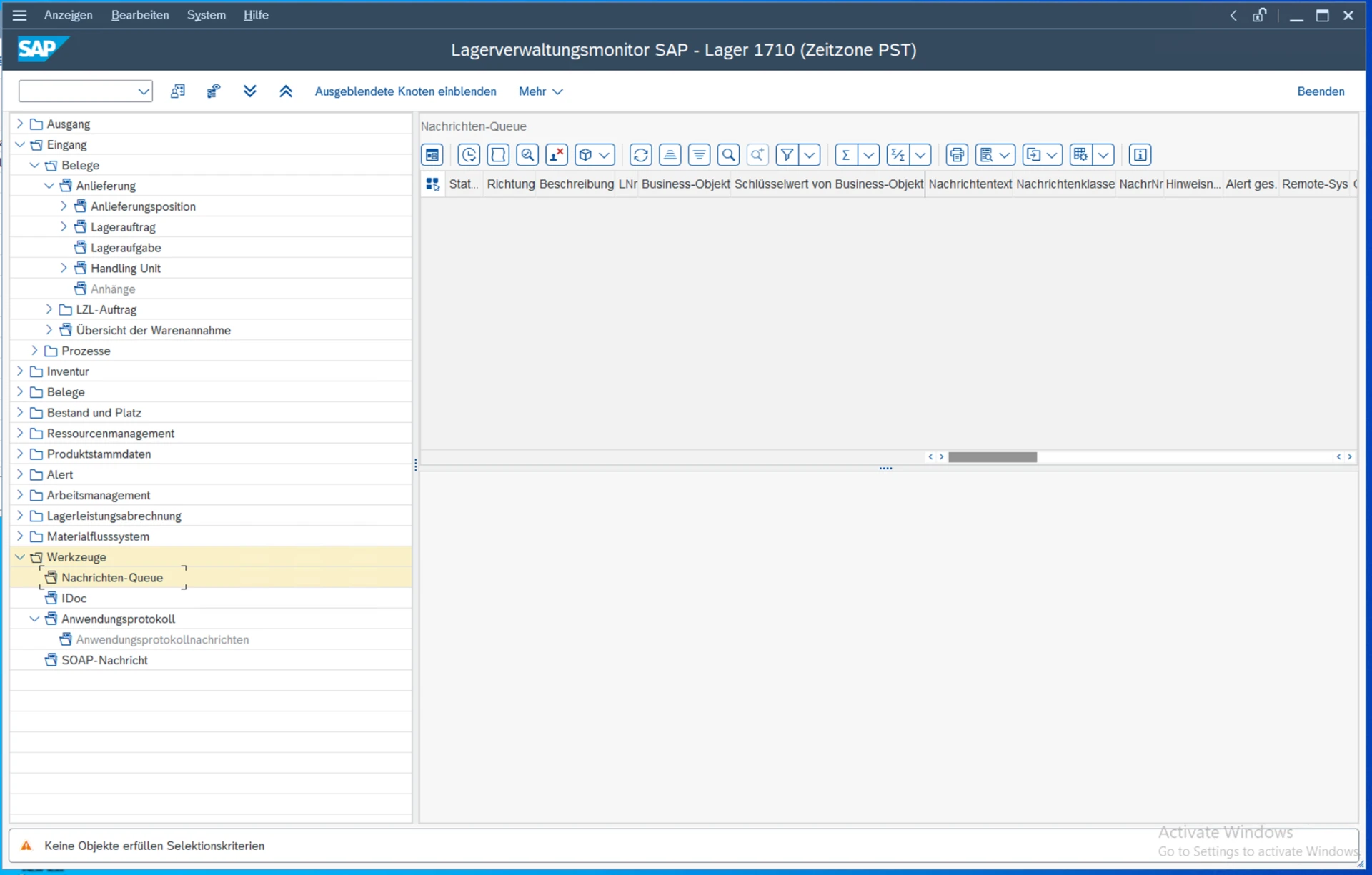
Task: Expand the Anlieferungsposition node
Action: coord(64,206)
